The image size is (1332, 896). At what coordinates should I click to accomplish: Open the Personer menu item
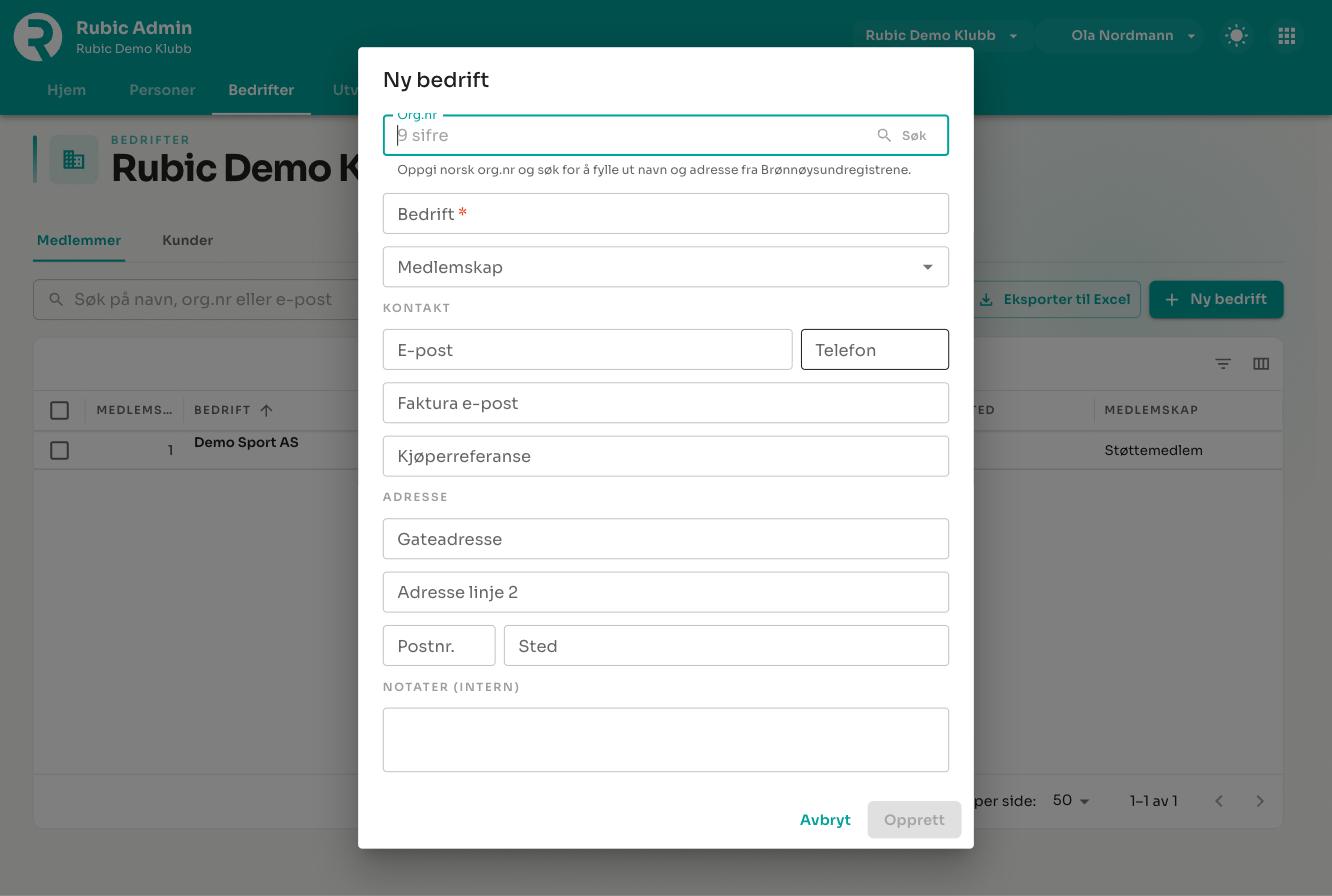click(x=162, y=90)
